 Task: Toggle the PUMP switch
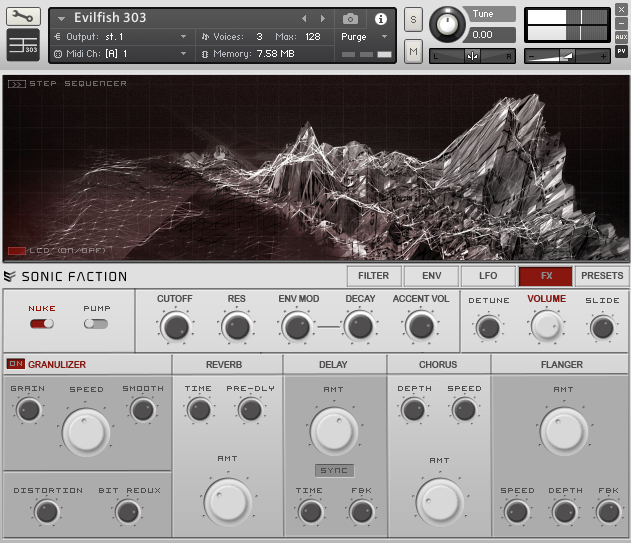pyautogui.click(x=96, y=324)
